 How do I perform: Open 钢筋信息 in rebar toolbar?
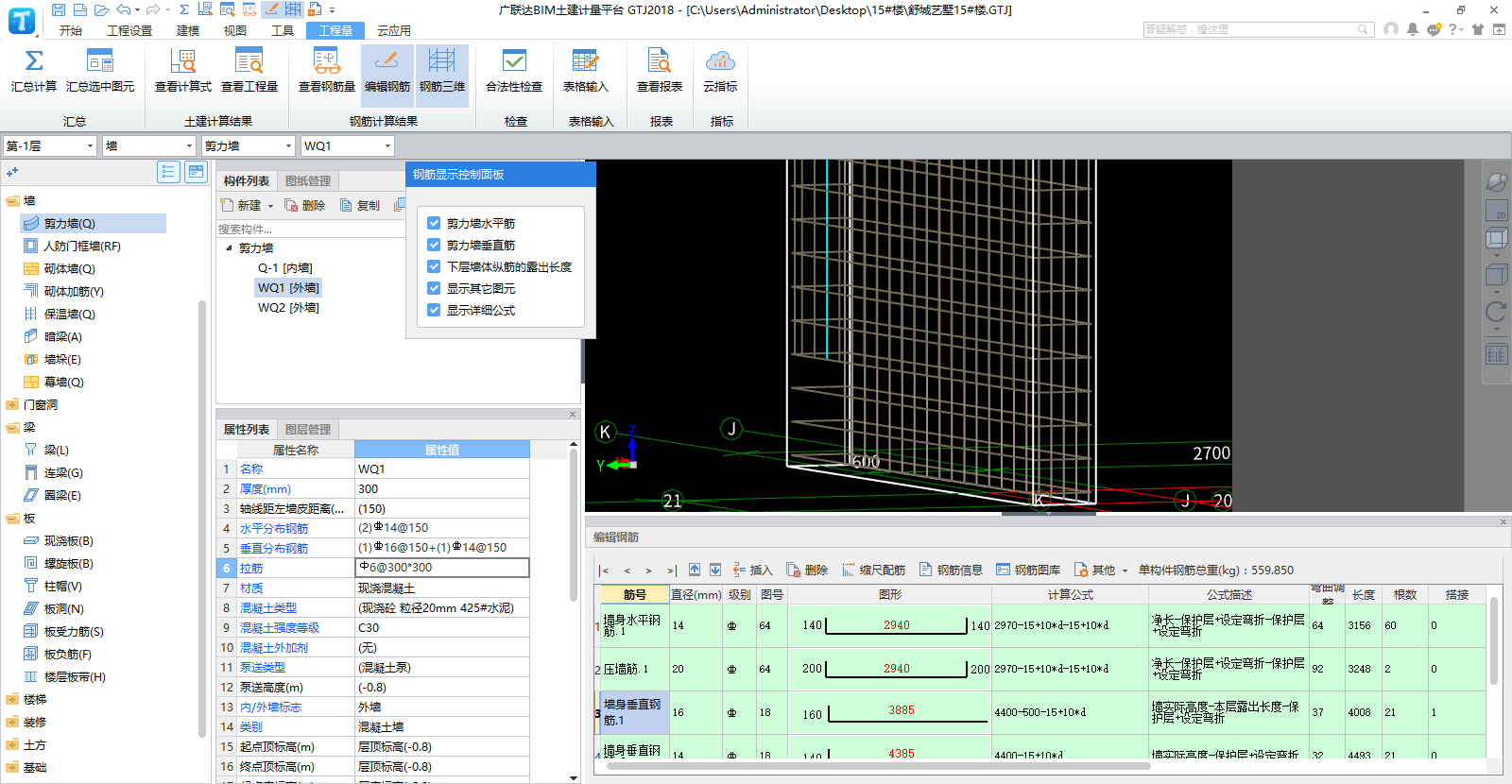click(952, 570)
